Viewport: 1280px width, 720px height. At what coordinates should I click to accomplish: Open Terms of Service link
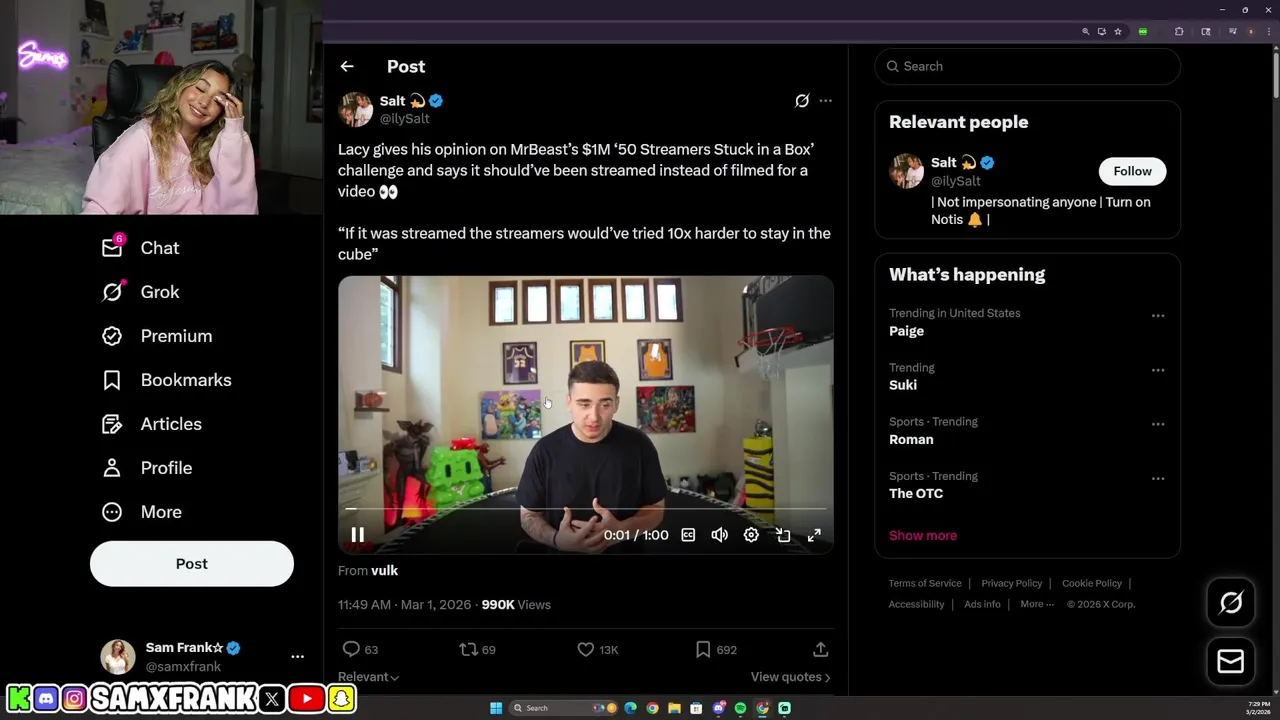(x=925, y=583)
